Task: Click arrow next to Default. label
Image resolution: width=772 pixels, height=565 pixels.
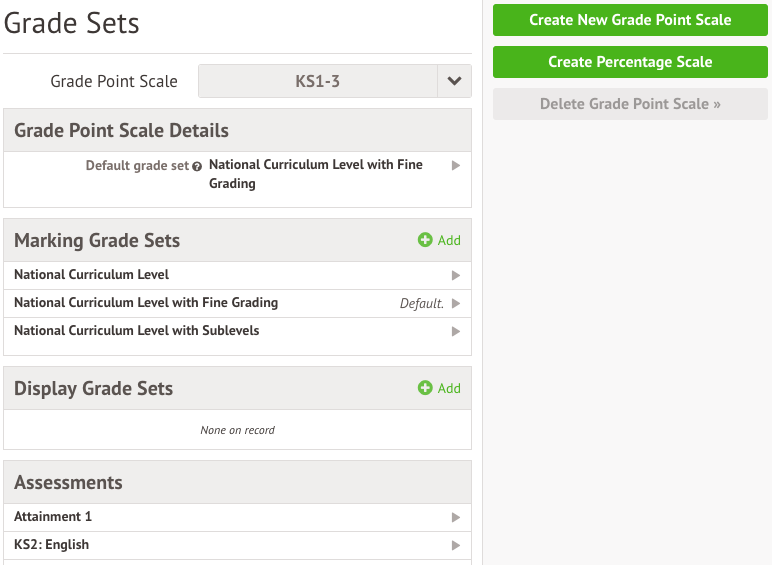Action: [456, 303]
